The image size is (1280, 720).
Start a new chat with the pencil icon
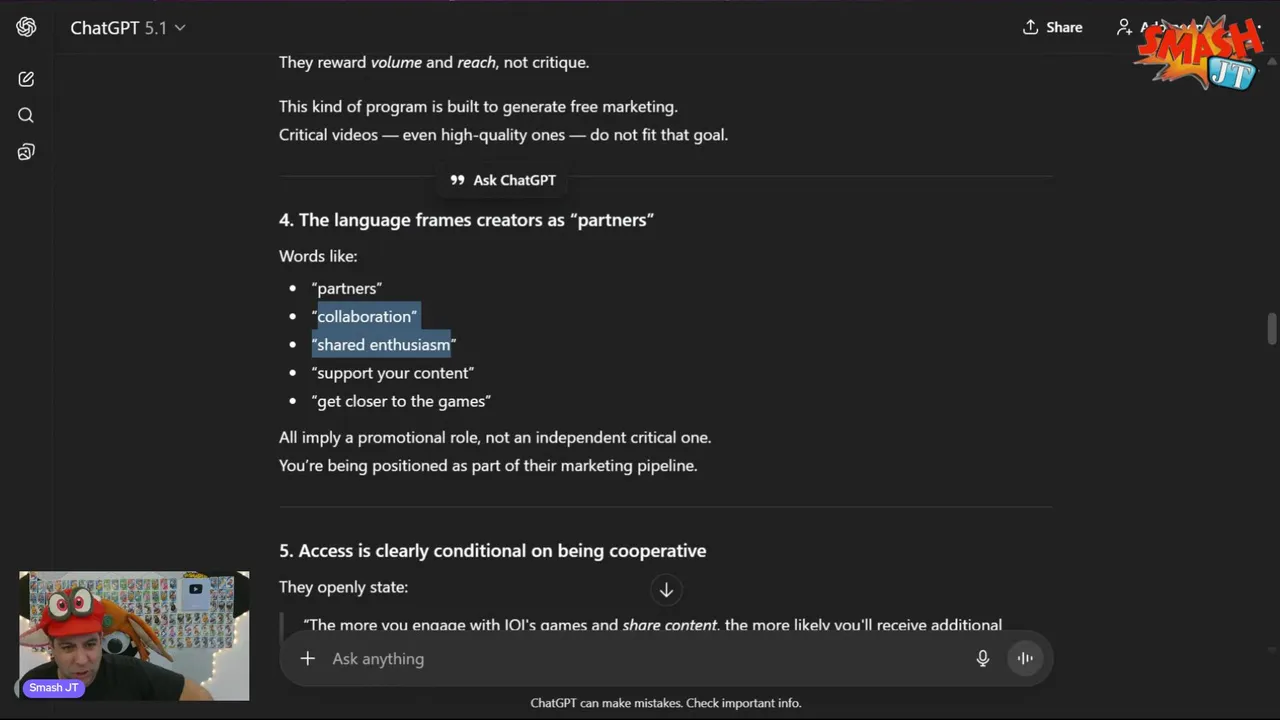pos(26,79)
